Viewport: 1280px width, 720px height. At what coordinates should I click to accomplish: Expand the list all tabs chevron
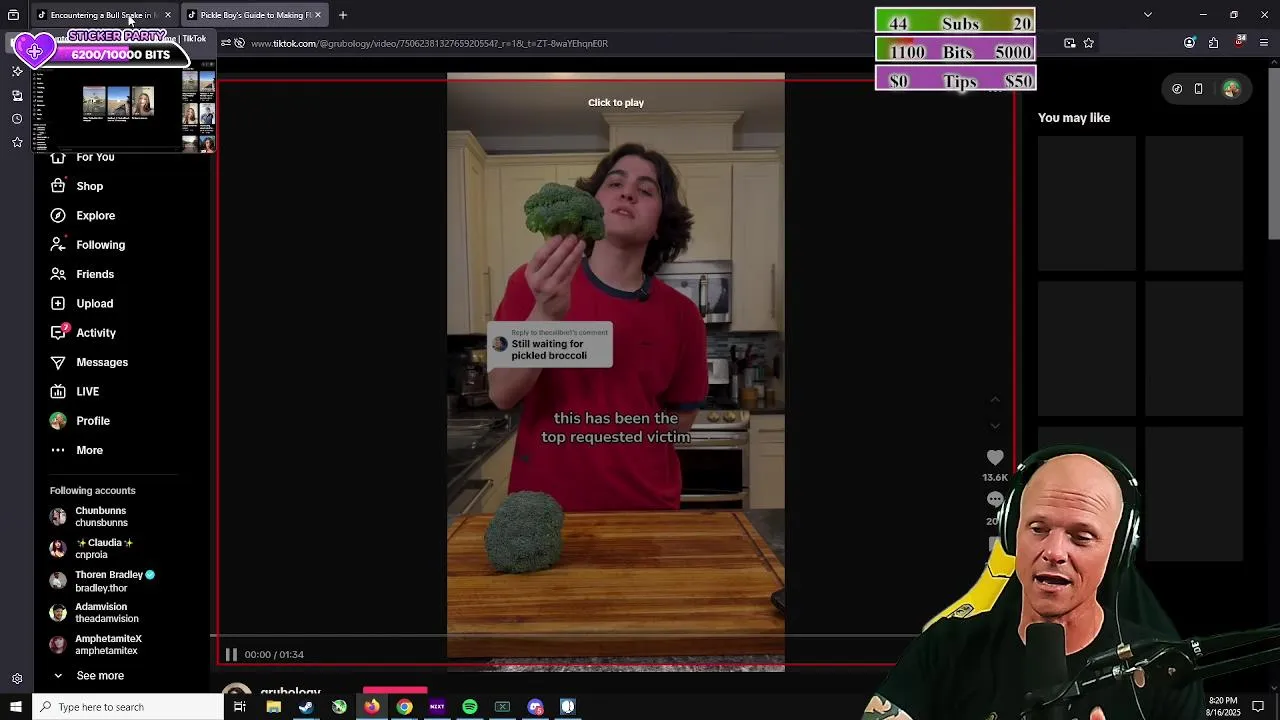tap(1148, 15)
